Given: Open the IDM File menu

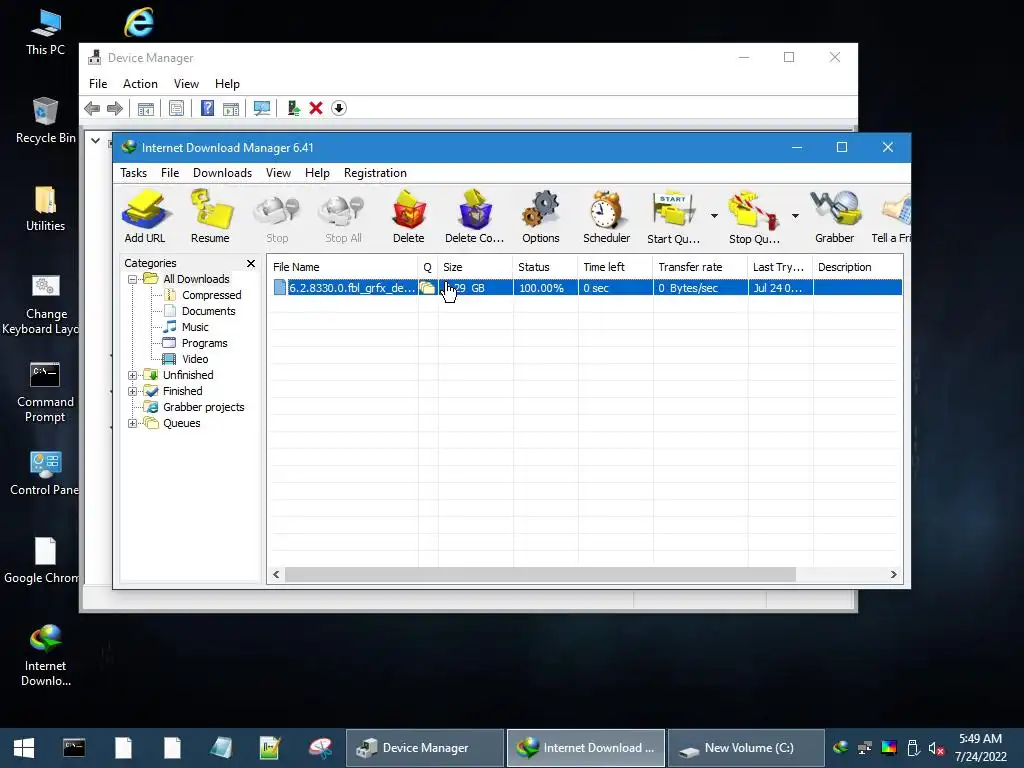Looking at the screenshot, I should (170, 173).
